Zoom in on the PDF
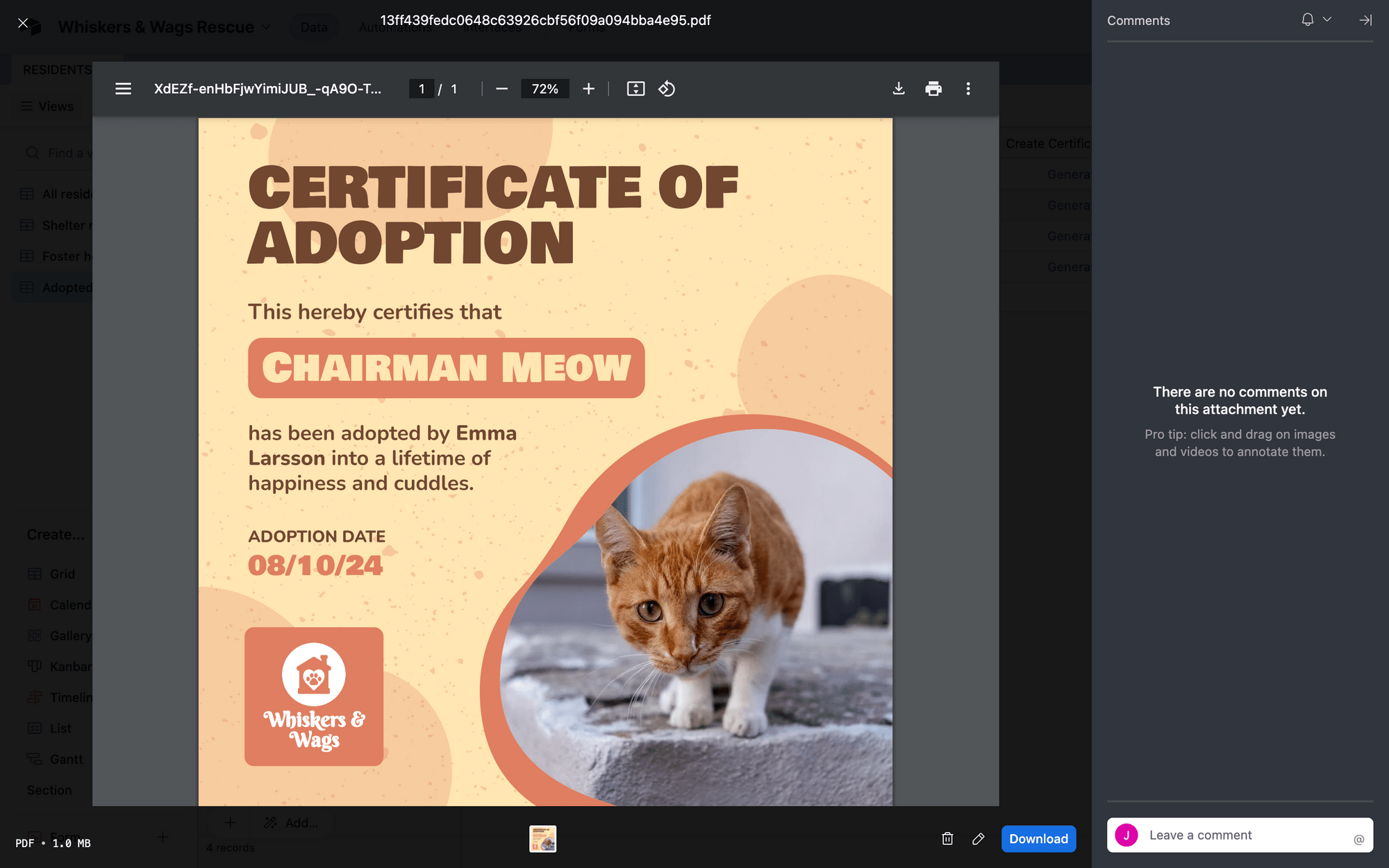 click(588, 89)
